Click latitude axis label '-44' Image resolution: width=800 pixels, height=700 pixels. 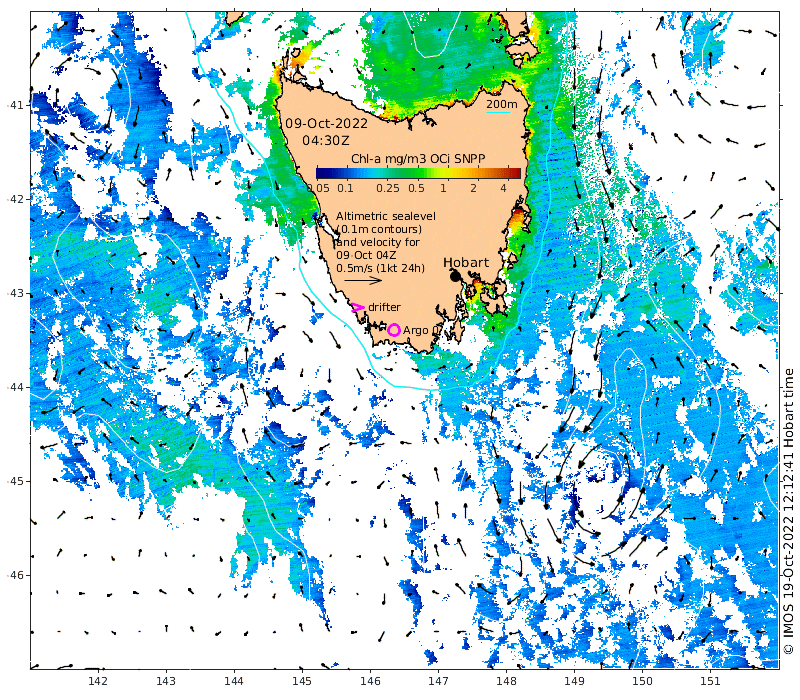point(15,387)
